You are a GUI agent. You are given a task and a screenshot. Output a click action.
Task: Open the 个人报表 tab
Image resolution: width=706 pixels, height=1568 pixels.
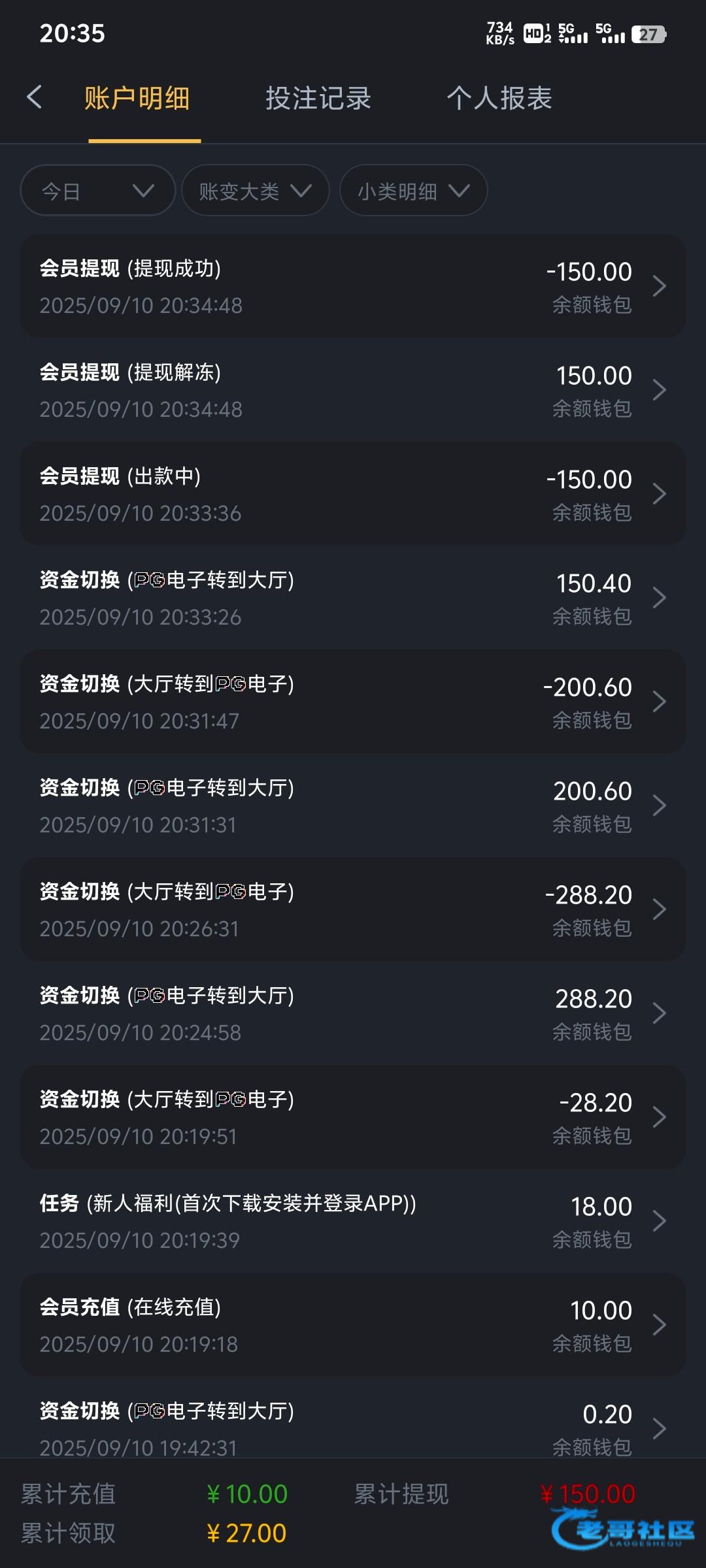[499, 99]
